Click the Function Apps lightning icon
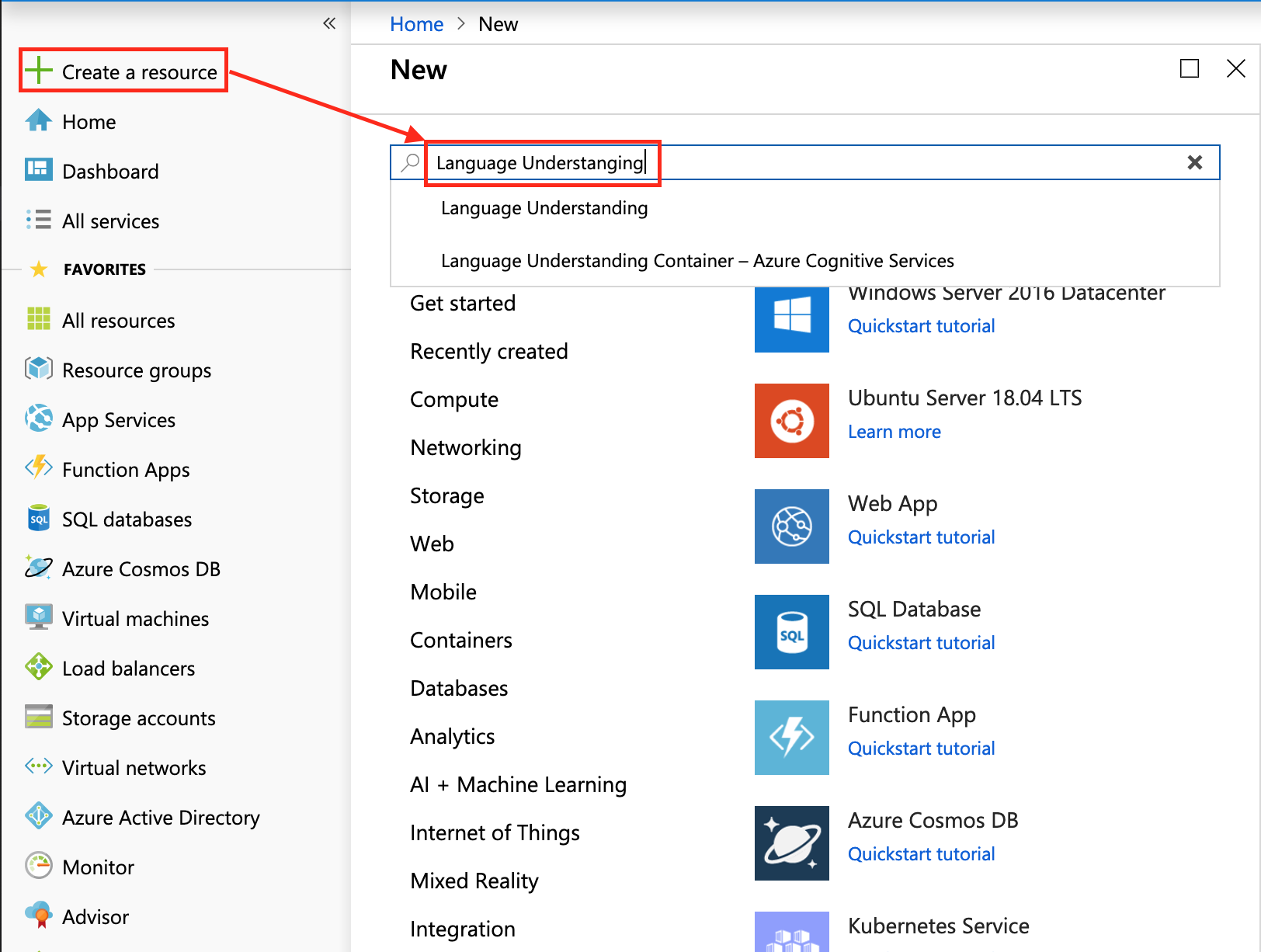The width and height of the screenshot is (1261, 952). tap(38, 468)
